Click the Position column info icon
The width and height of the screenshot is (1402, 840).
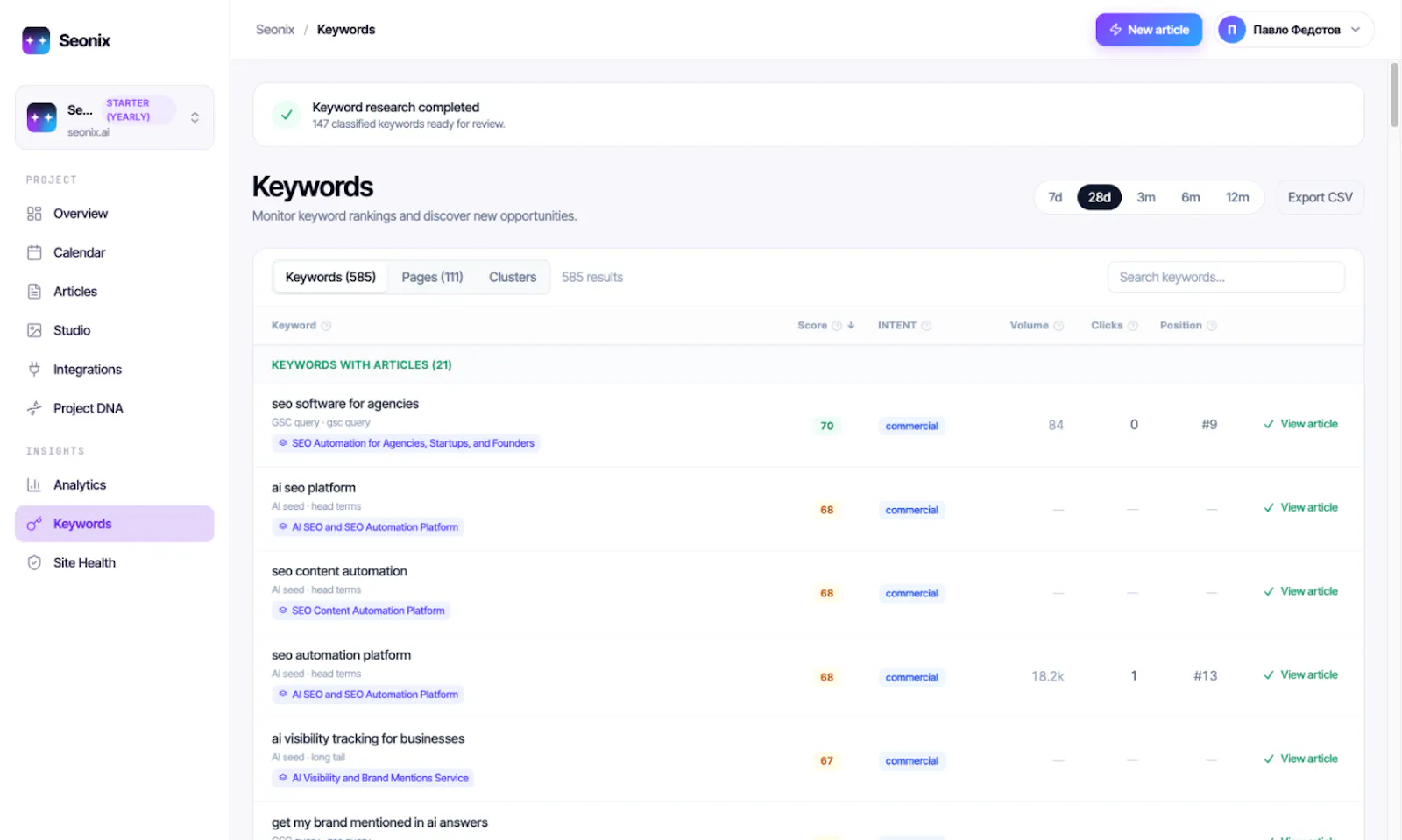[x=1212, y=326]
